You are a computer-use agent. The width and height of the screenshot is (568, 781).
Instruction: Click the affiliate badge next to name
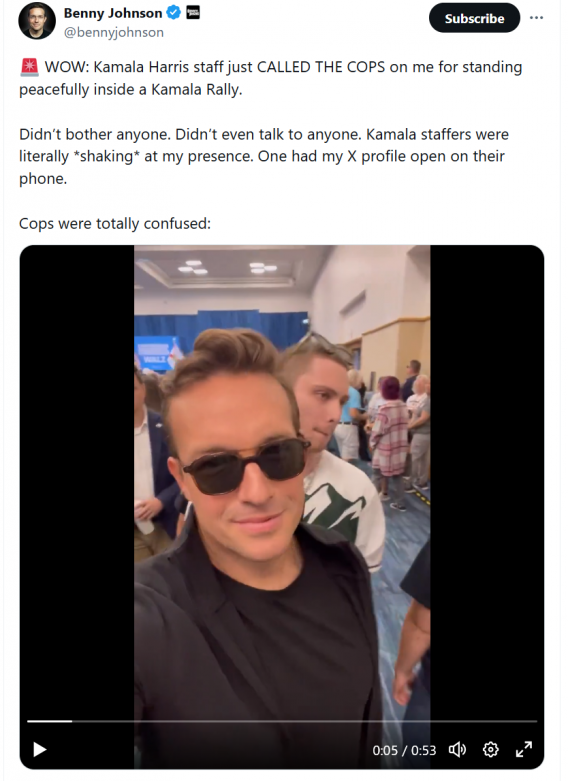coord(193,12)
